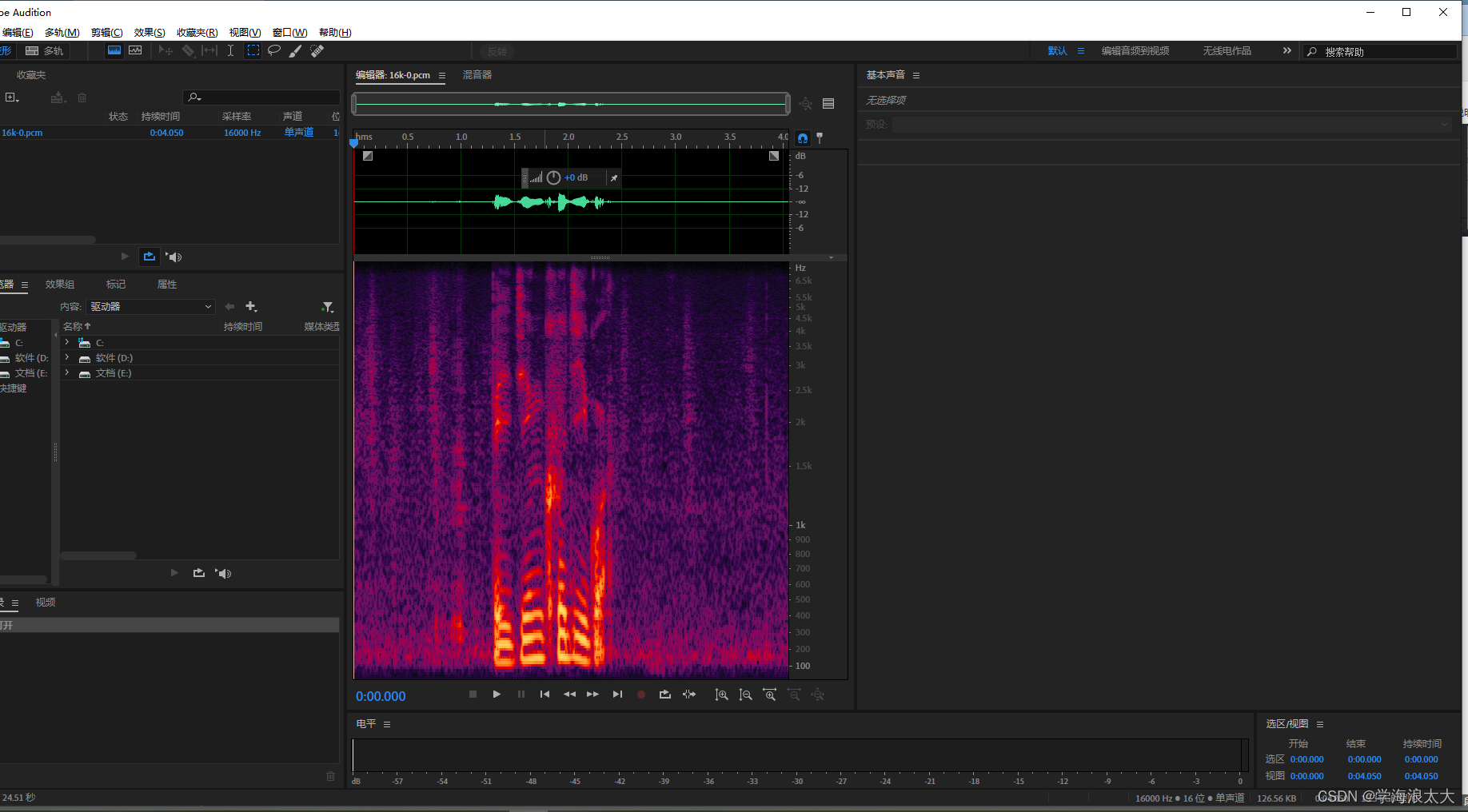The height and width of the screenshot is (812, 1468).
Task: Switch to 多轨 multitrack view
Action: coord(45,50)
